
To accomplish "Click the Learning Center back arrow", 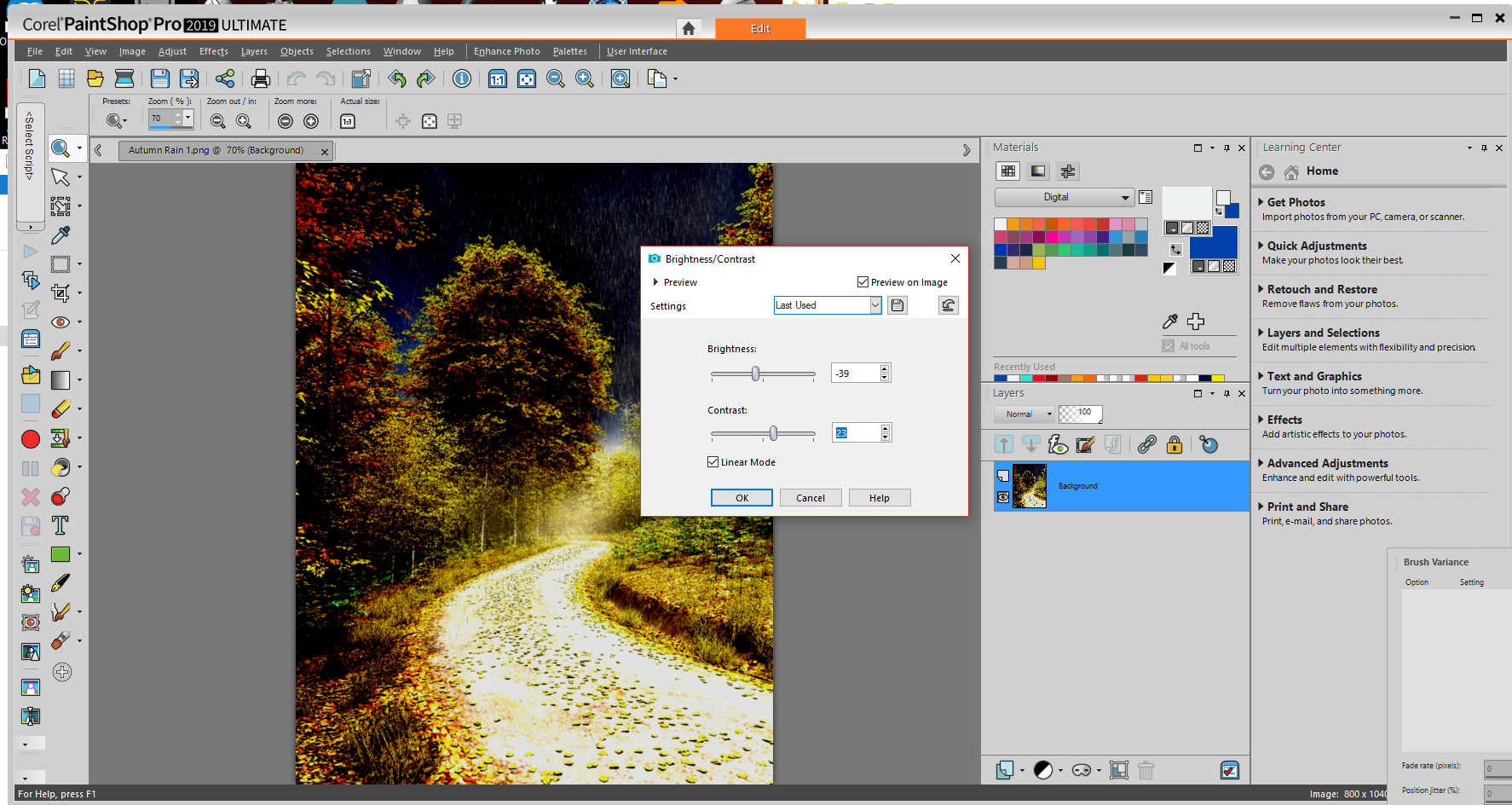I will [1267, 172].
